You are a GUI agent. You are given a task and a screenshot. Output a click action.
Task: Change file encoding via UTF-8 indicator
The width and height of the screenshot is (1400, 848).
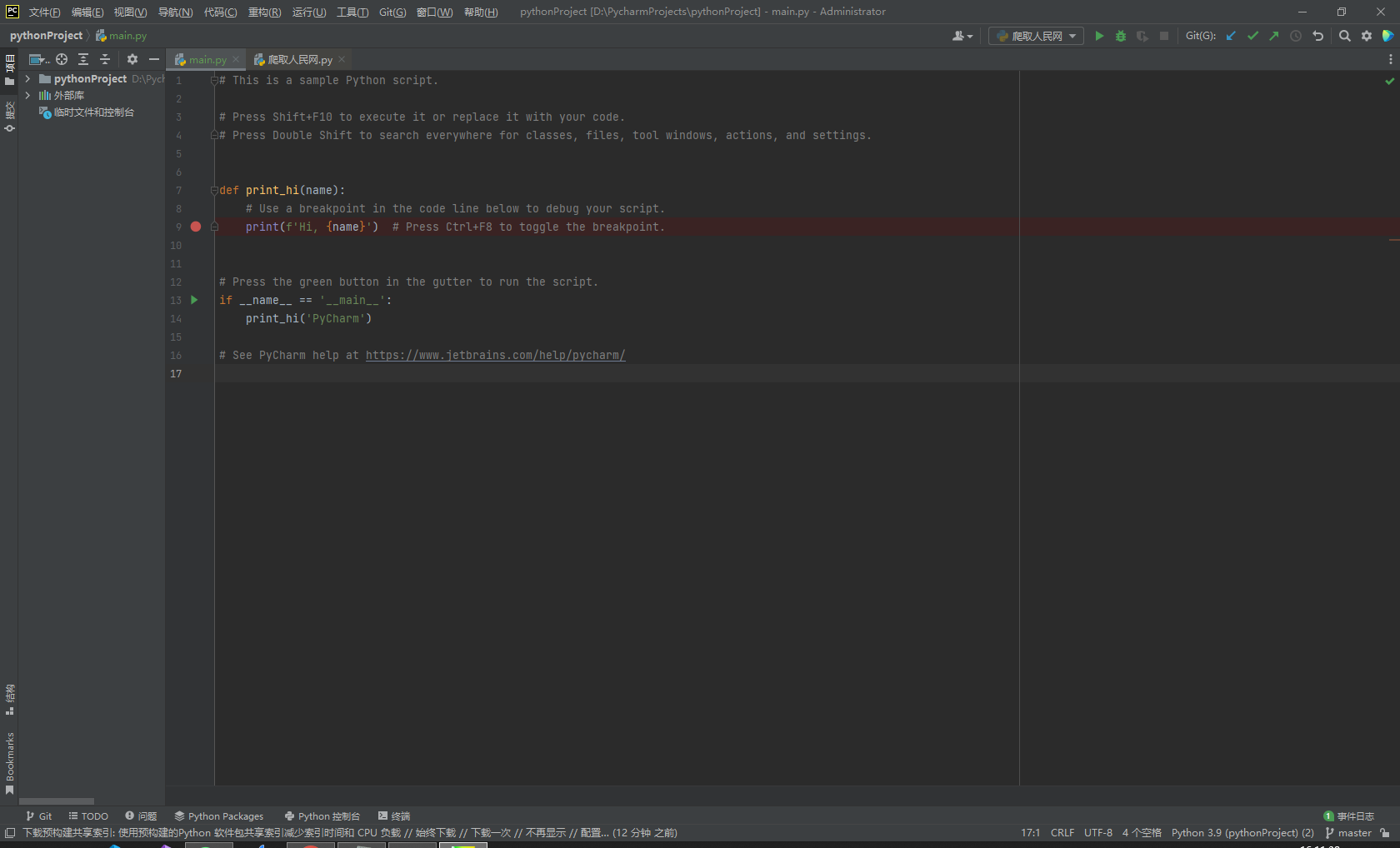coord(1098,833)
